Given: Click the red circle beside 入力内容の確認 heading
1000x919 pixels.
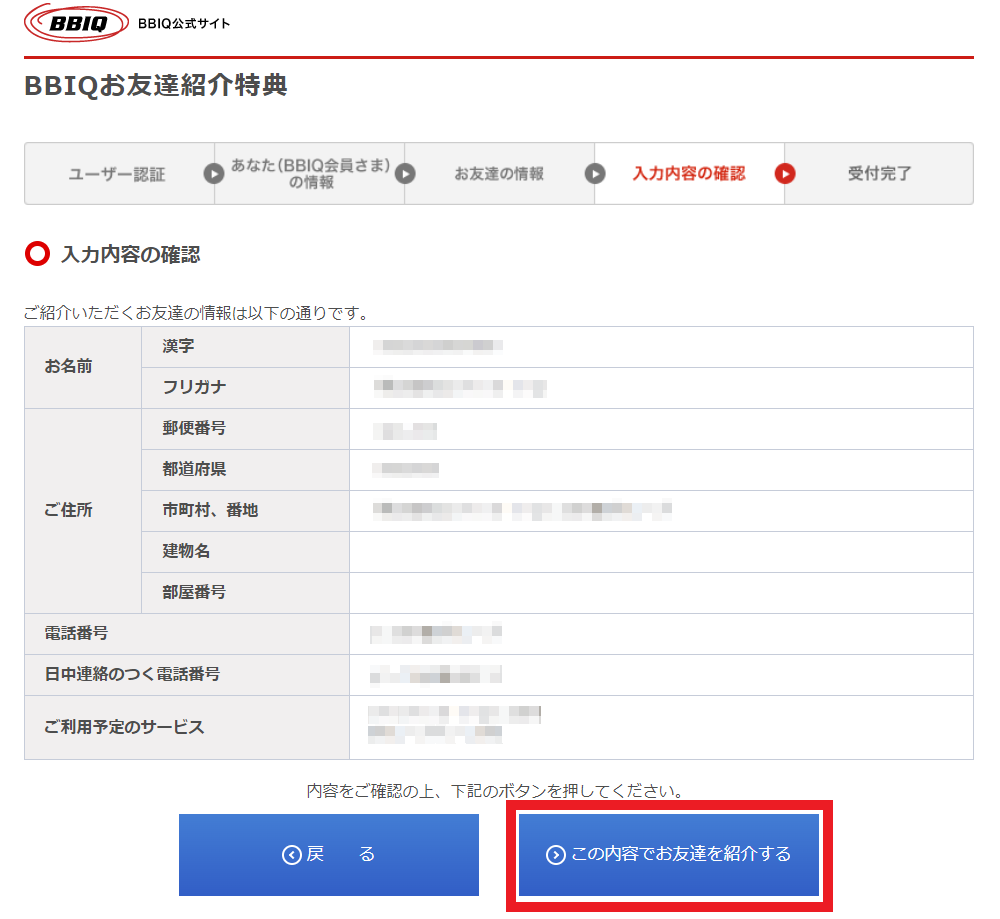Looking at the screenshot, I should [37, 255].
